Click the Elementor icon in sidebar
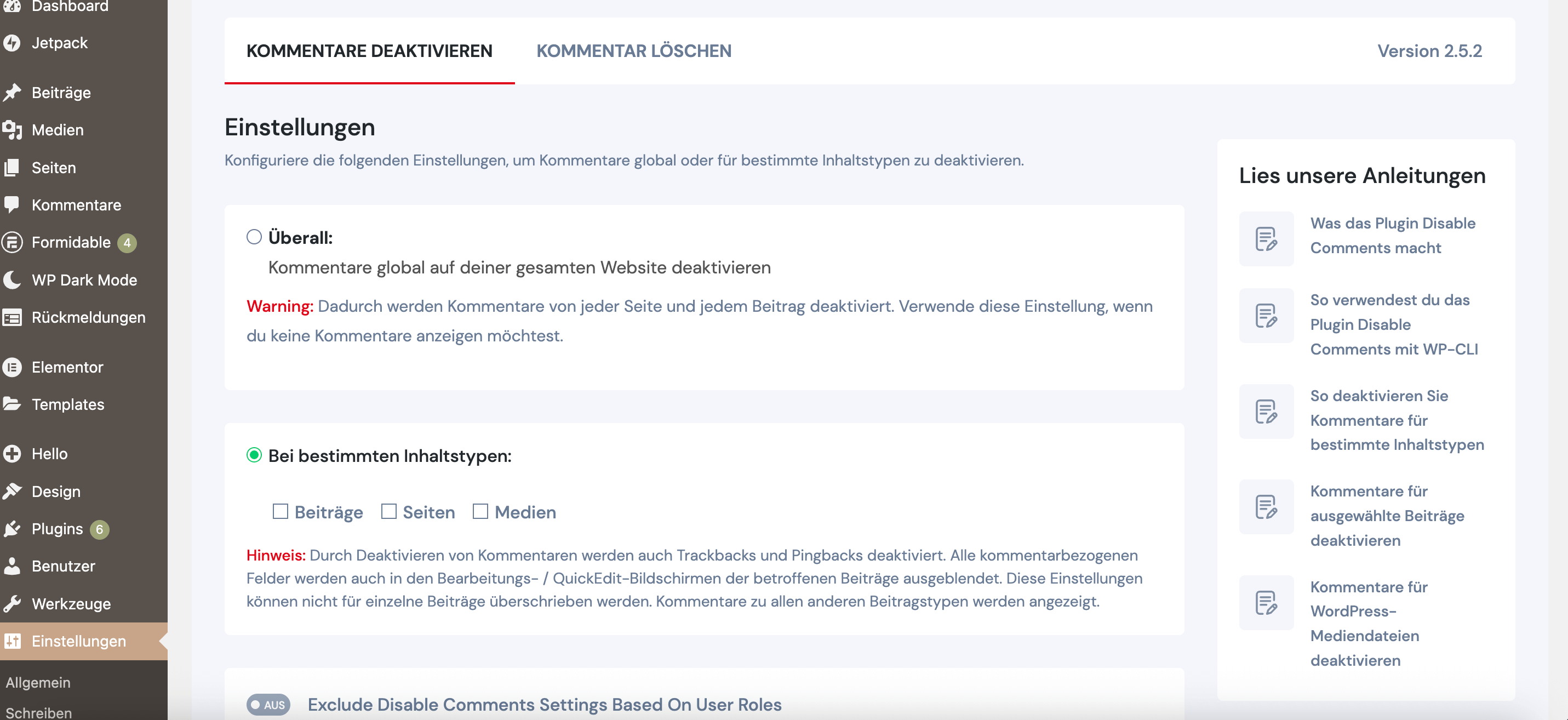1568x720 pixels. (x=12, y=367)
